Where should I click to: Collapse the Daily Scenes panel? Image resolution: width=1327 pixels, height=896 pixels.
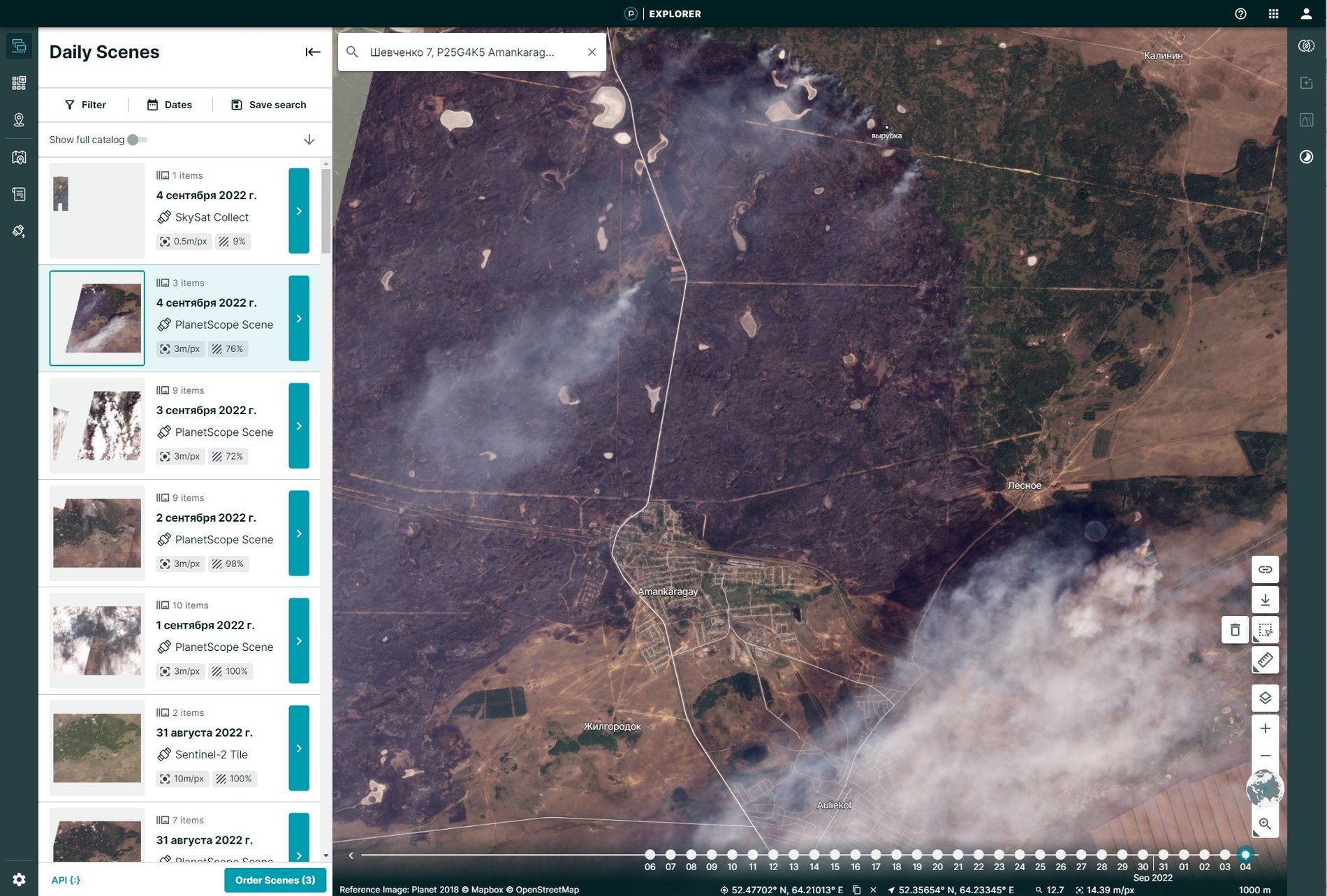click(312, 52)
